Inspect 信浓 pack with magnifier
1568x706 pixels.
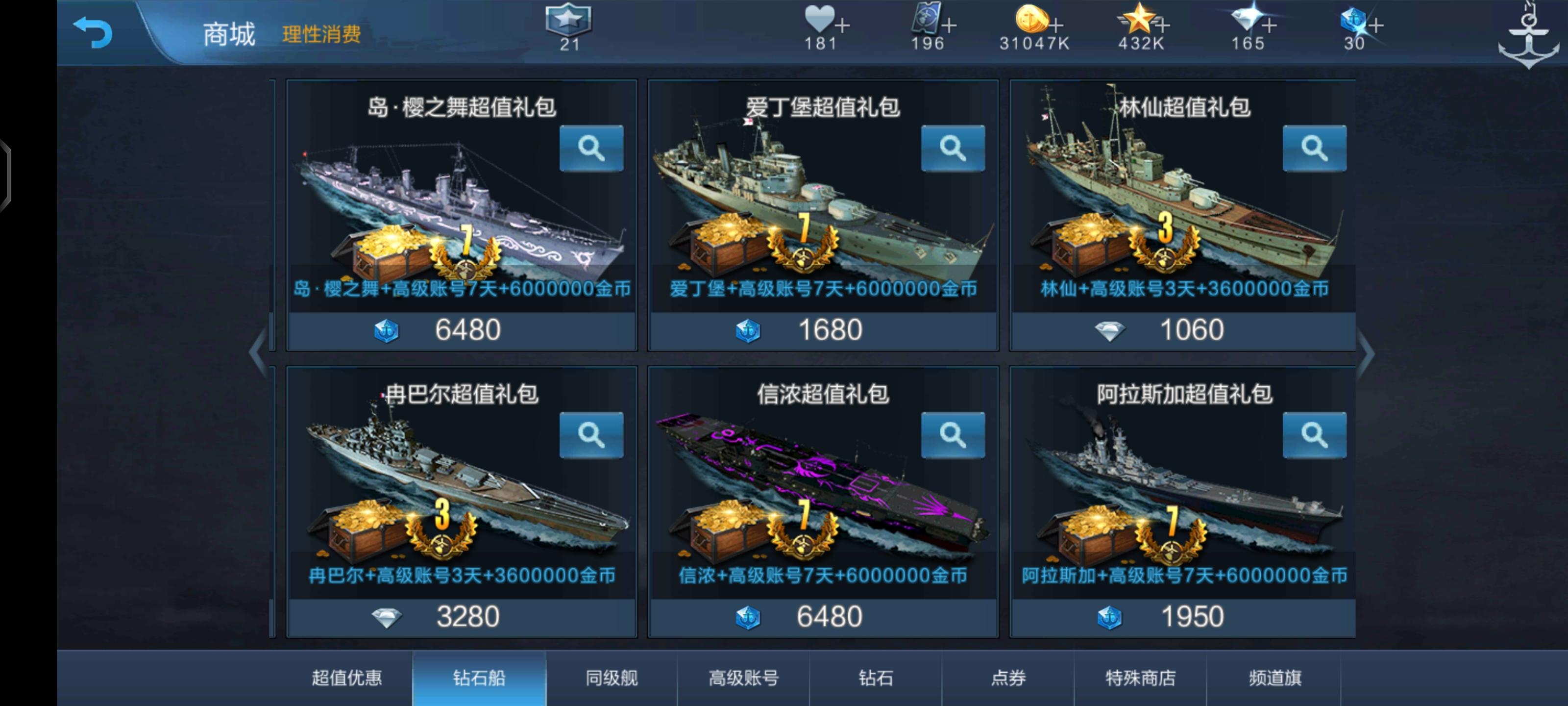pyautogui.click(x=953, y=435)
